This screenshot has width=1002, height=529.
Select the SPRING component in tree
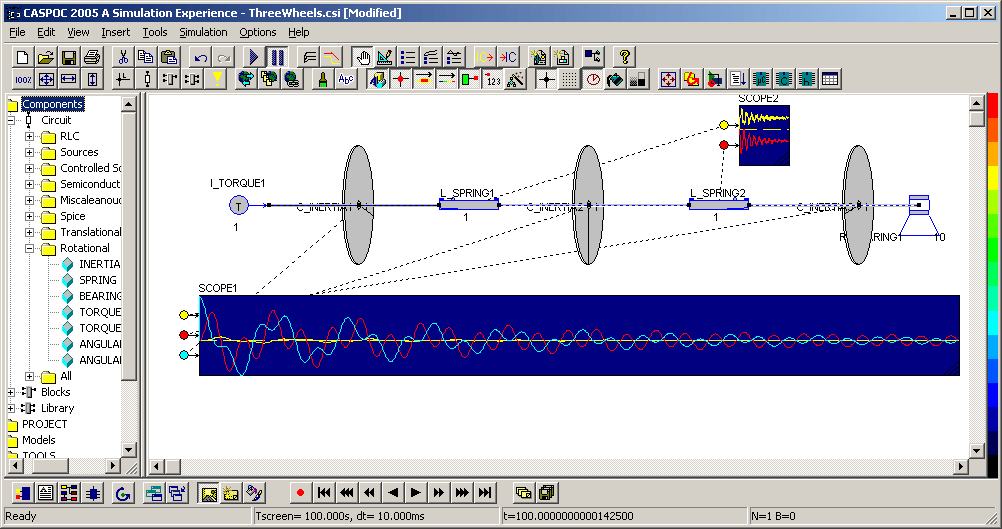98,280
